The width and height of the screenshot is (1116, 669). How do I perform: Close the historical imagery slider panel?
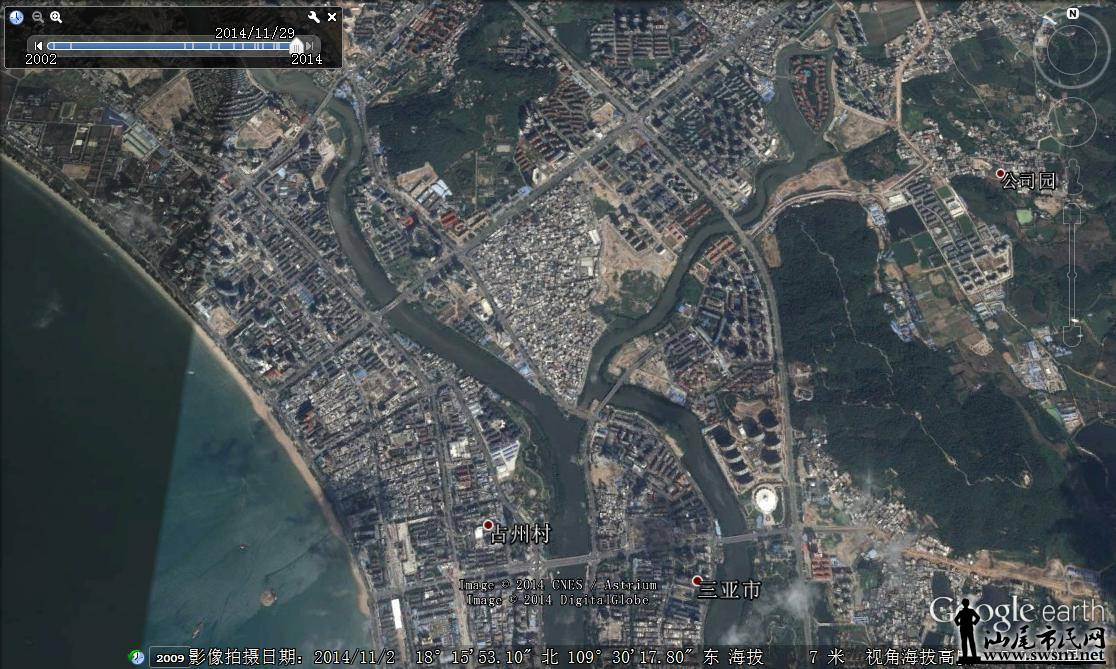pos(332,17)
